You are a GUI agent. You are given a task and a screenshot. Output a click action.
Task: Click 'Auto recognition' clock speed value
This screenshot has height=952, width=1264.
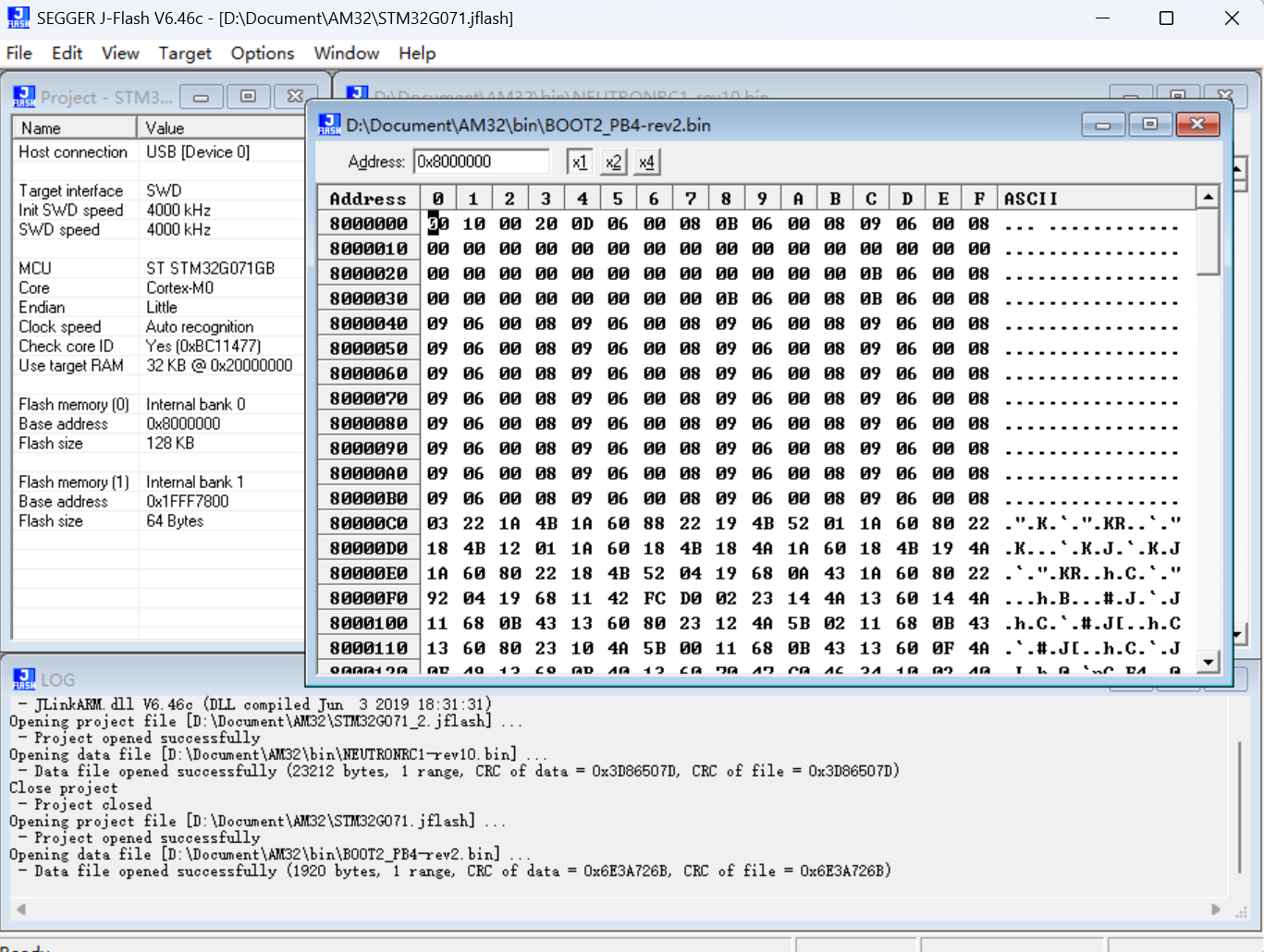199,326
